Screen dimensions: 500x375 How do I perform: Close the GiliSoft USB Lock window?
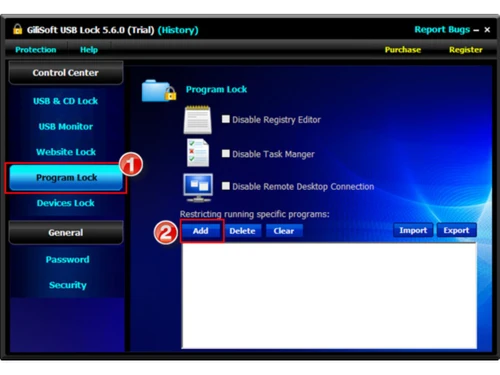click(487, 30)
